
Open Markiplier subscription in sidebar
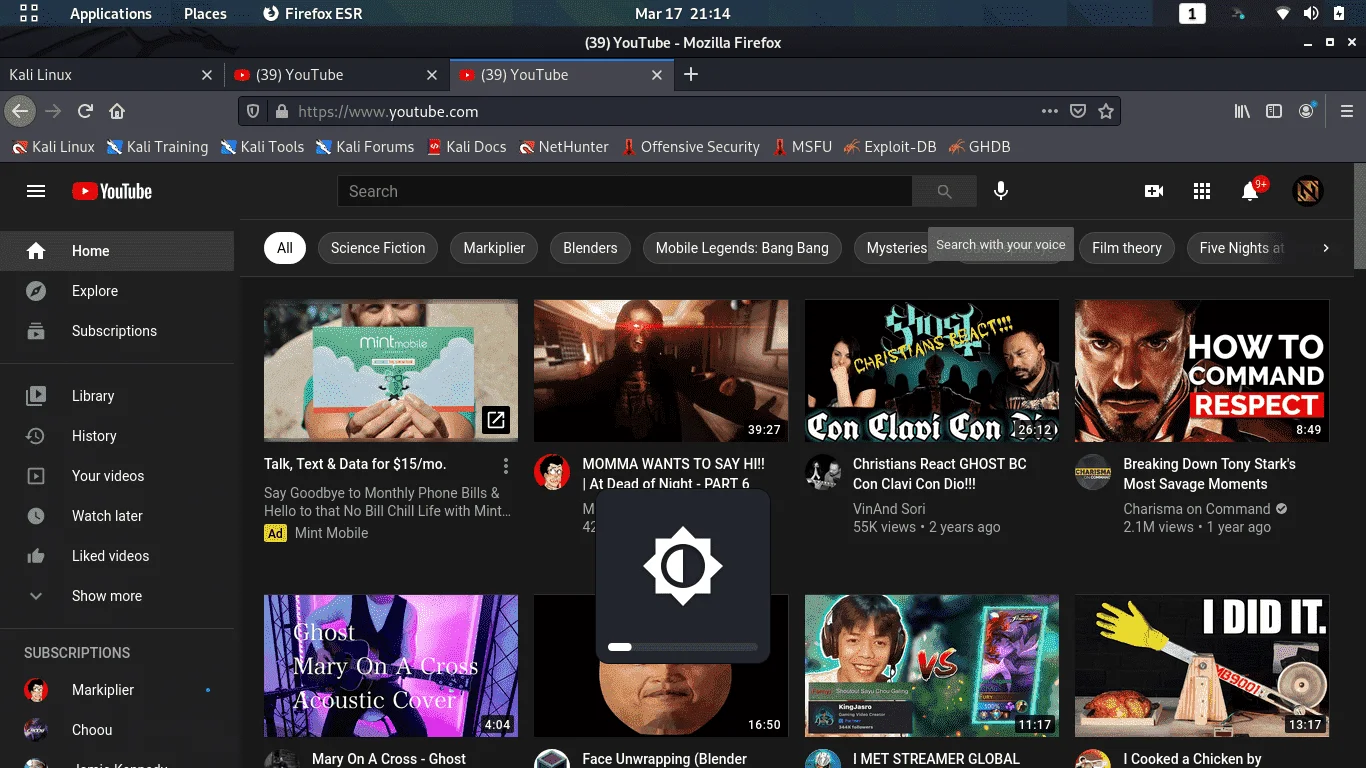(117, 690)
